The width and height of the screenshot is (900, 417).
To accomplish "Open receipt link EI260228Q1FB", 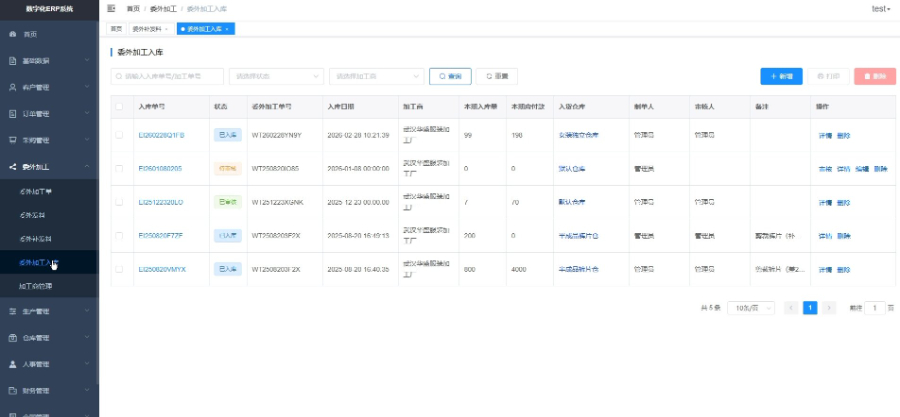I will point(161,135).
